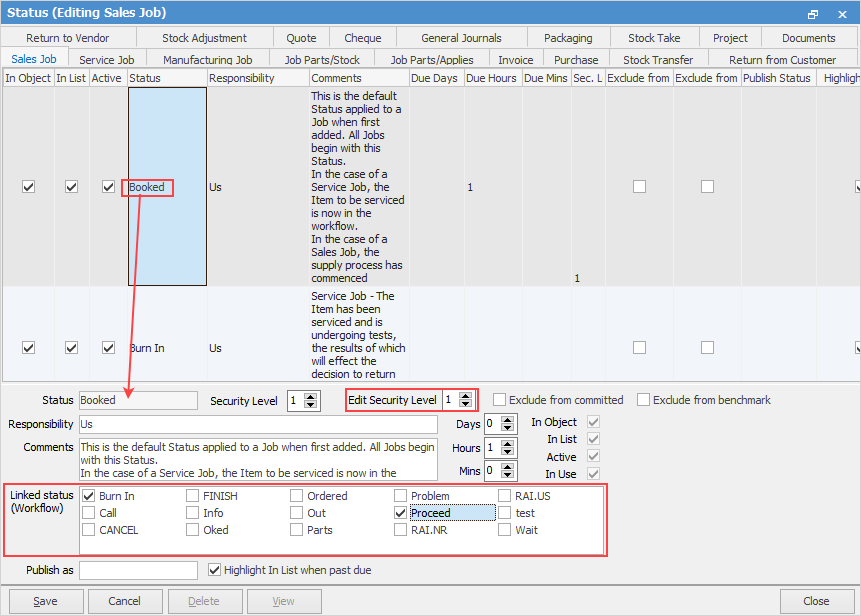
Task: Check the FINISH linked status
Action: coord(193,496)
